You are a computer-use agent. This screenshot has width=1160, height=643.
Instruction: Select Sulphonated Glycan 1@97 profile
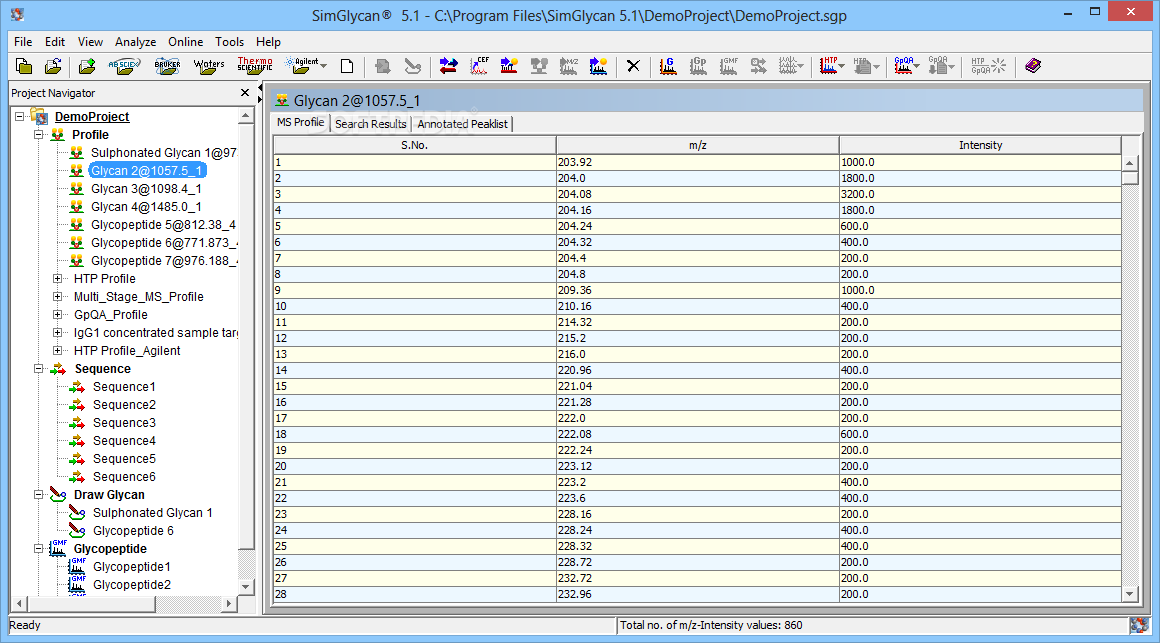click(163, 152)
